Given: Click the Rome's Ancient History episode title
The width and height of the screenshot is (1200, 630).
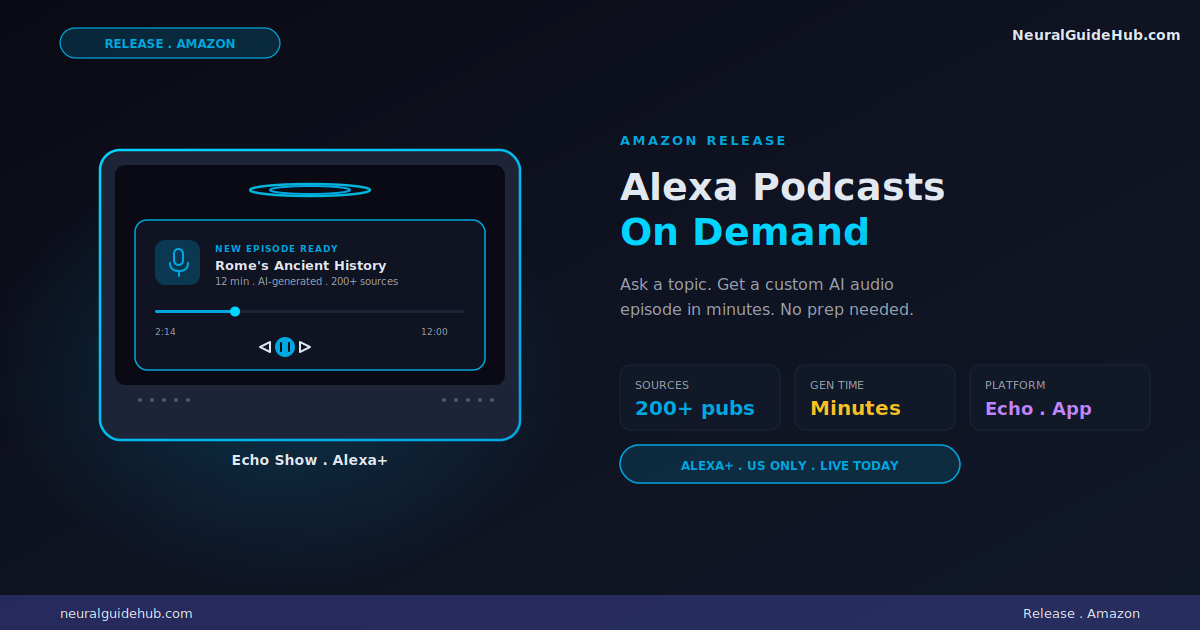Looking at the screenshot, I should 300,266.
